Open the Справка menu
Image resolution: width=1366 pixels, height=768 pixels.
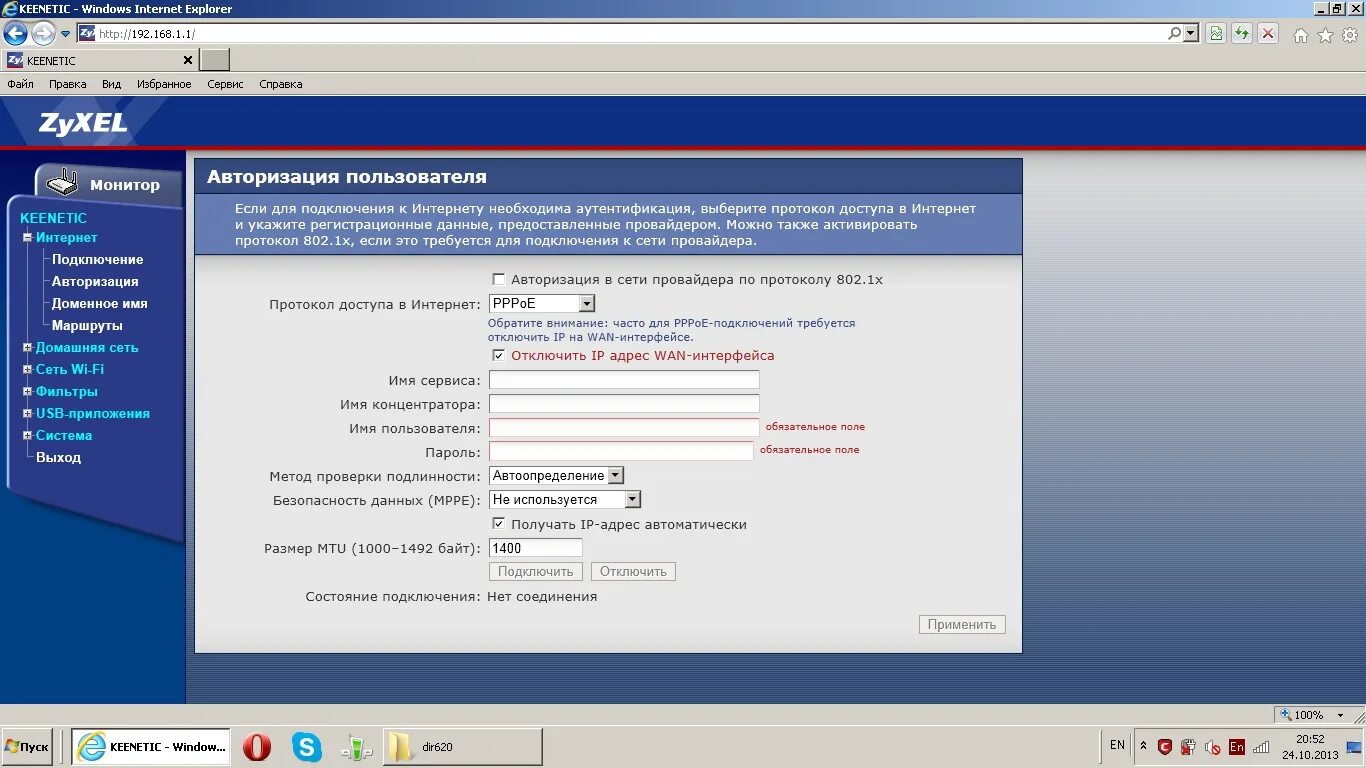(x=281, y=84)
